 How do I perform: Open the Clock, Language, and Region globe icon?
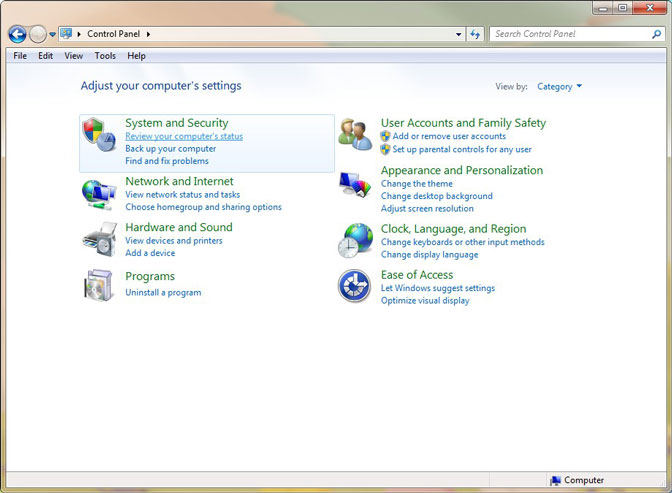[x=355, y=240]
